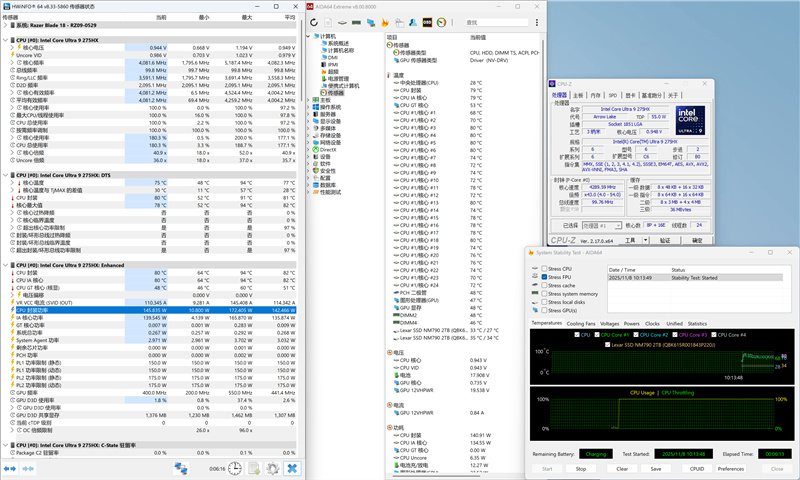
Task: Click the HWiNFO clock reset timer icon
Action: click(235, 467)
